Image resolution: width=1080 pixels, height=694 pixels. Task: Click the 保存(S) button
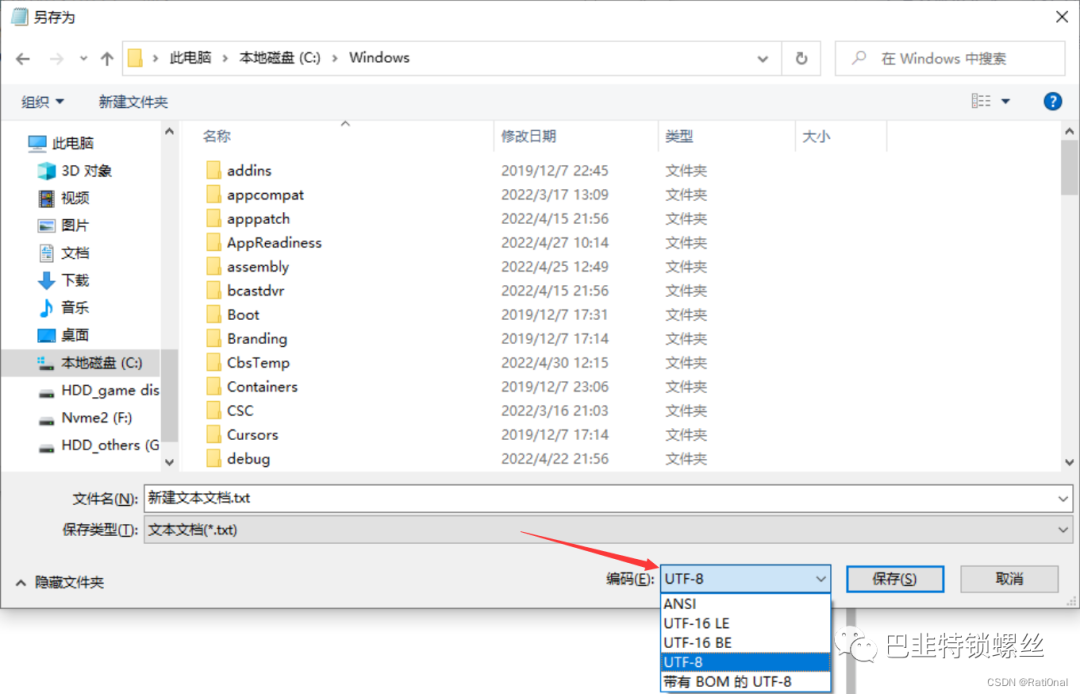point(895,579)
